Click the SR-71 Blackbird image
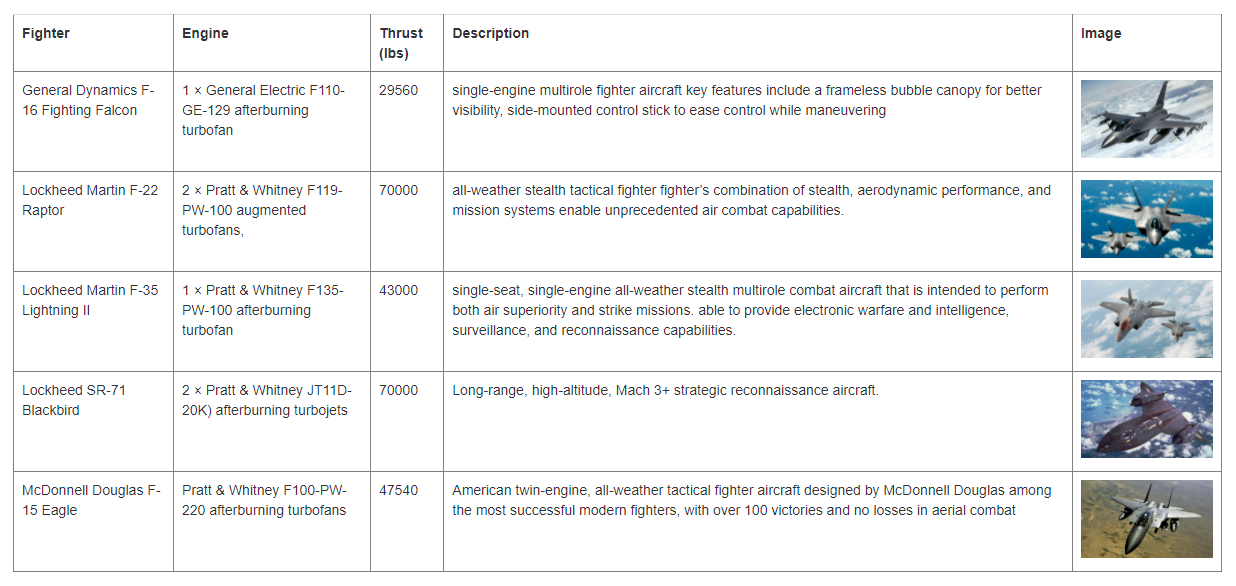 (x=1146, y=419)
